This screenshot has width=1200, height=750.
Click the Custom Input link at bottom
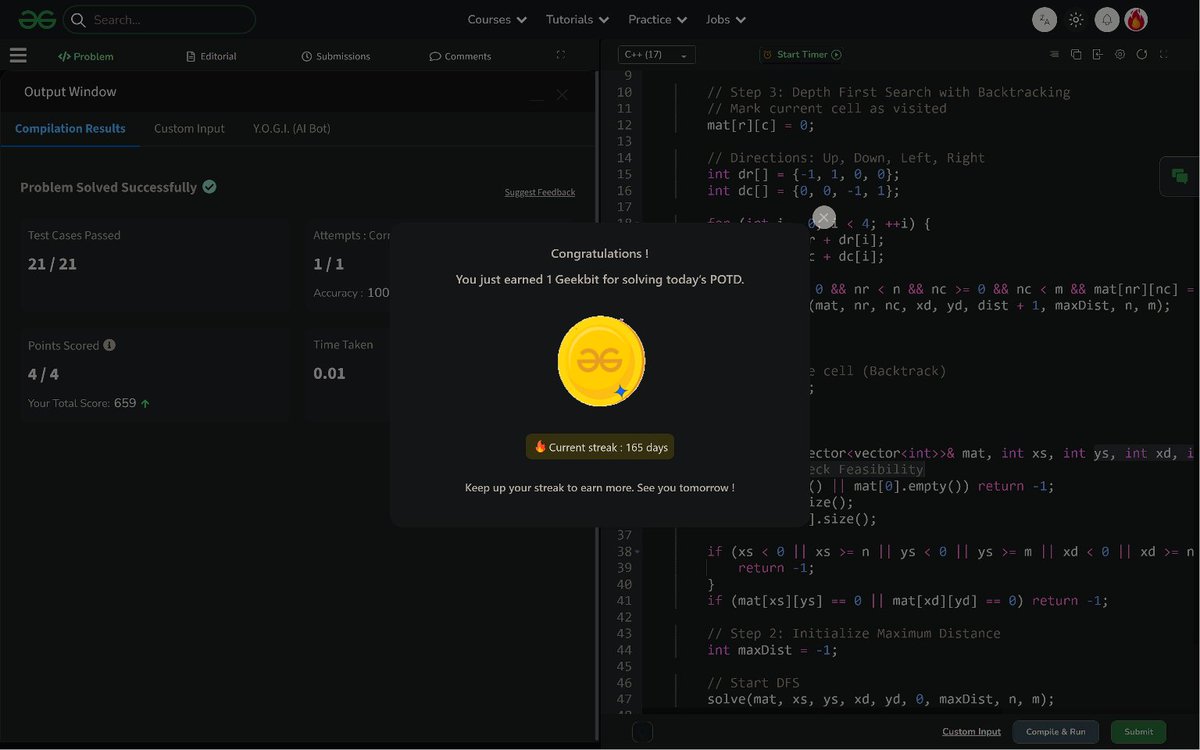point(971,732)
